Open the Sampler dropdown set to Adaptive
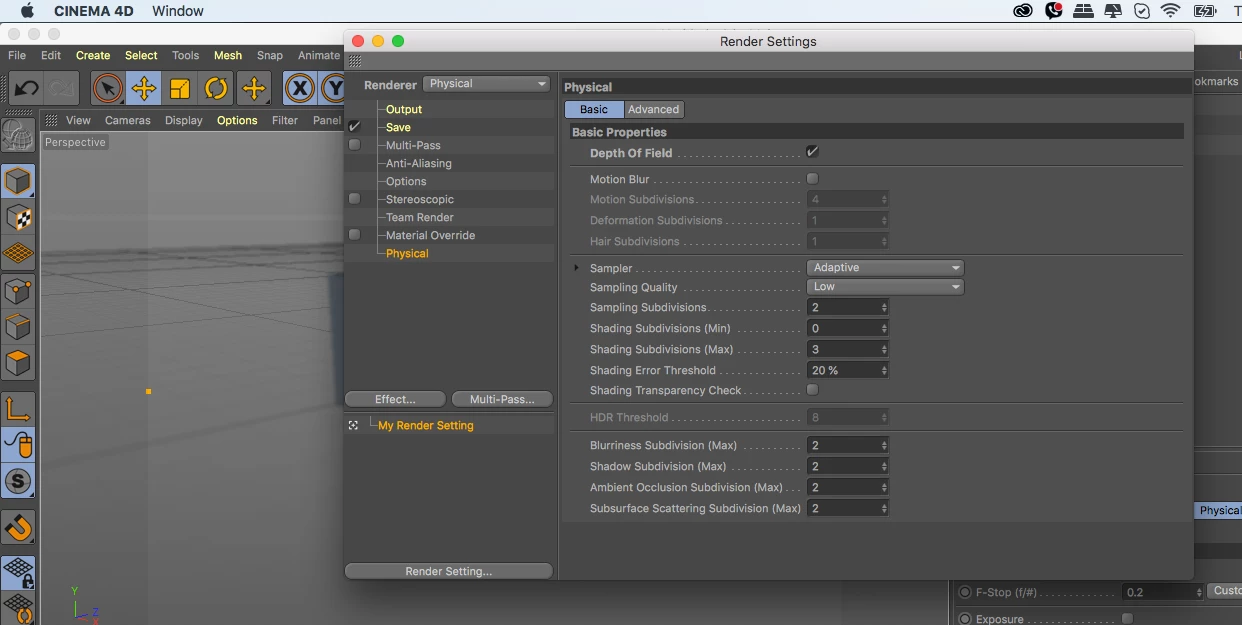1242x625 pixels. 885,268
